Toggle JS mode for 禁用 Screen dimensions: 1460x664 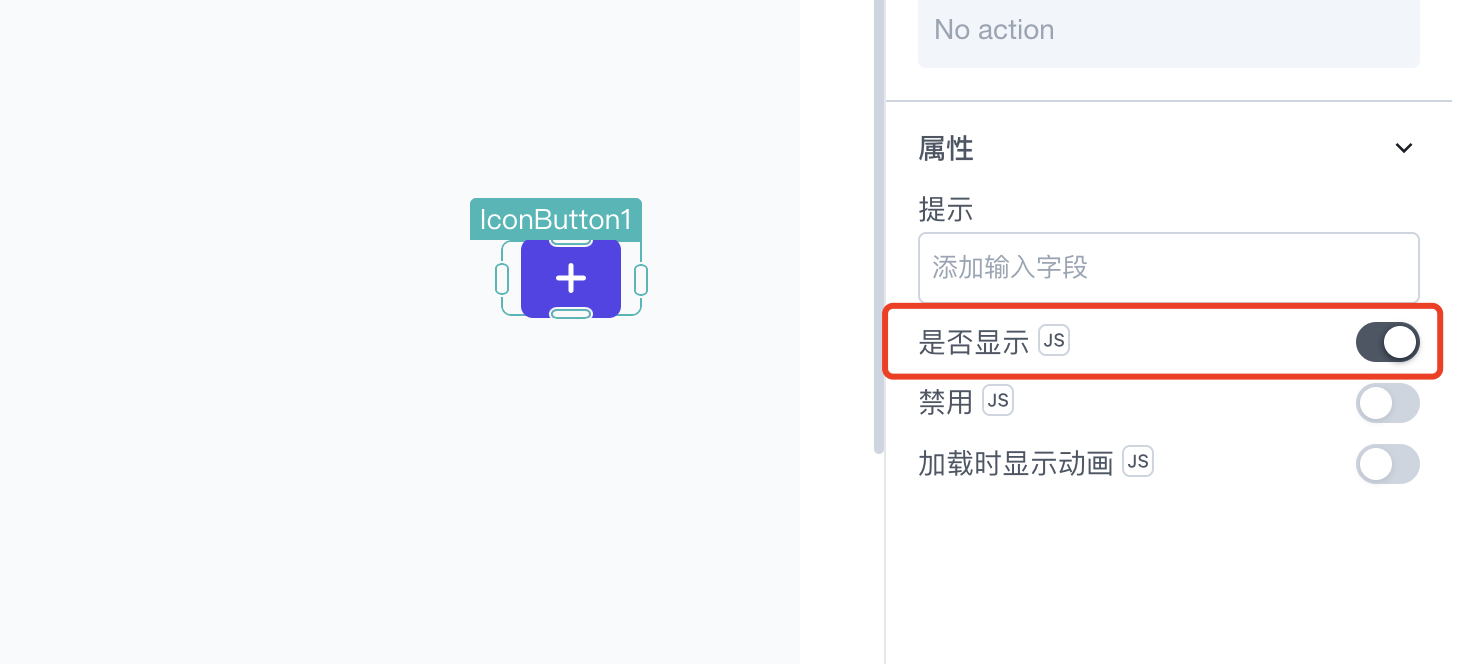(x=998, y=401)
